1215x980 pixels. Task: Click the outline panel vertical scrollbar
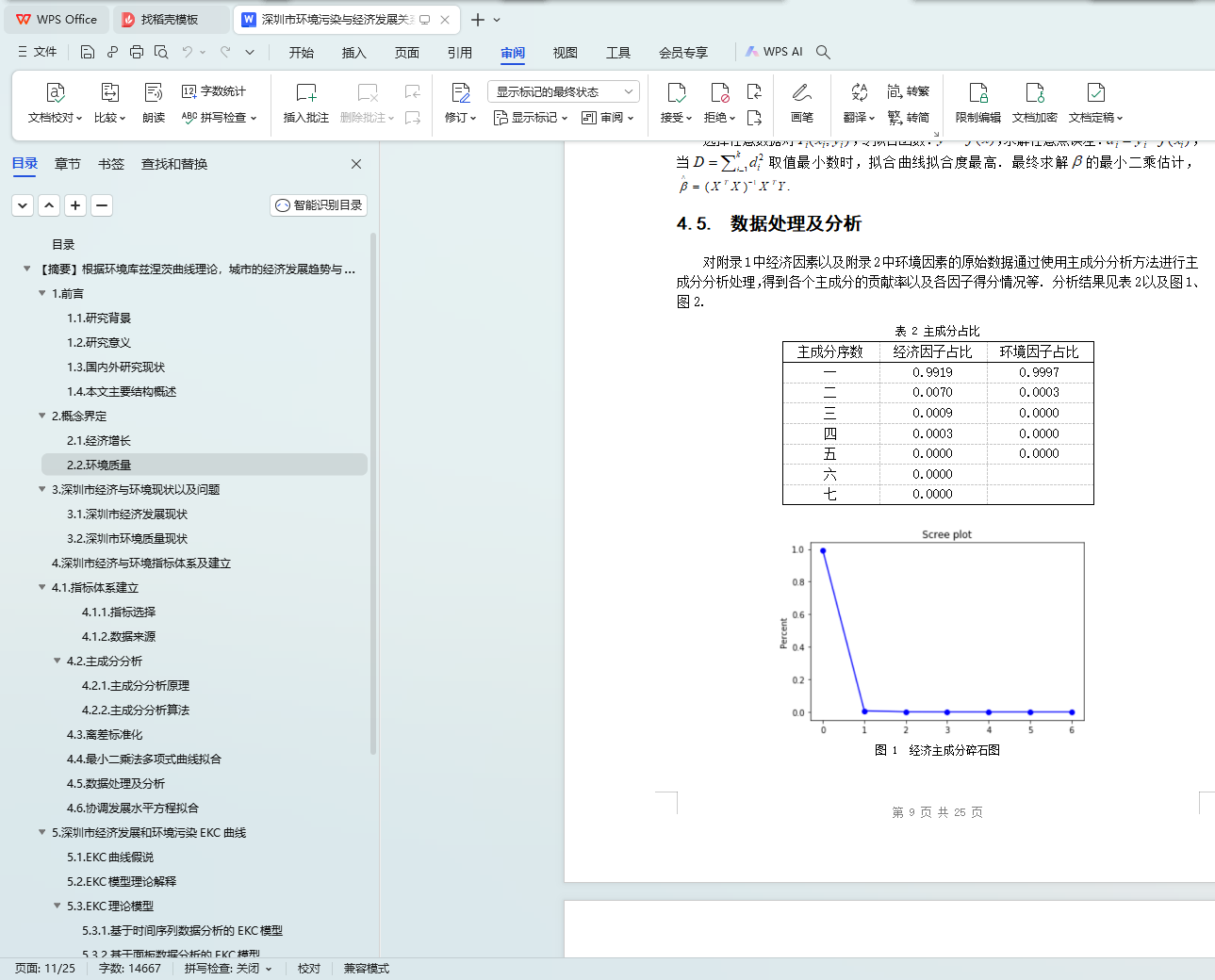[x=373, y=492]
